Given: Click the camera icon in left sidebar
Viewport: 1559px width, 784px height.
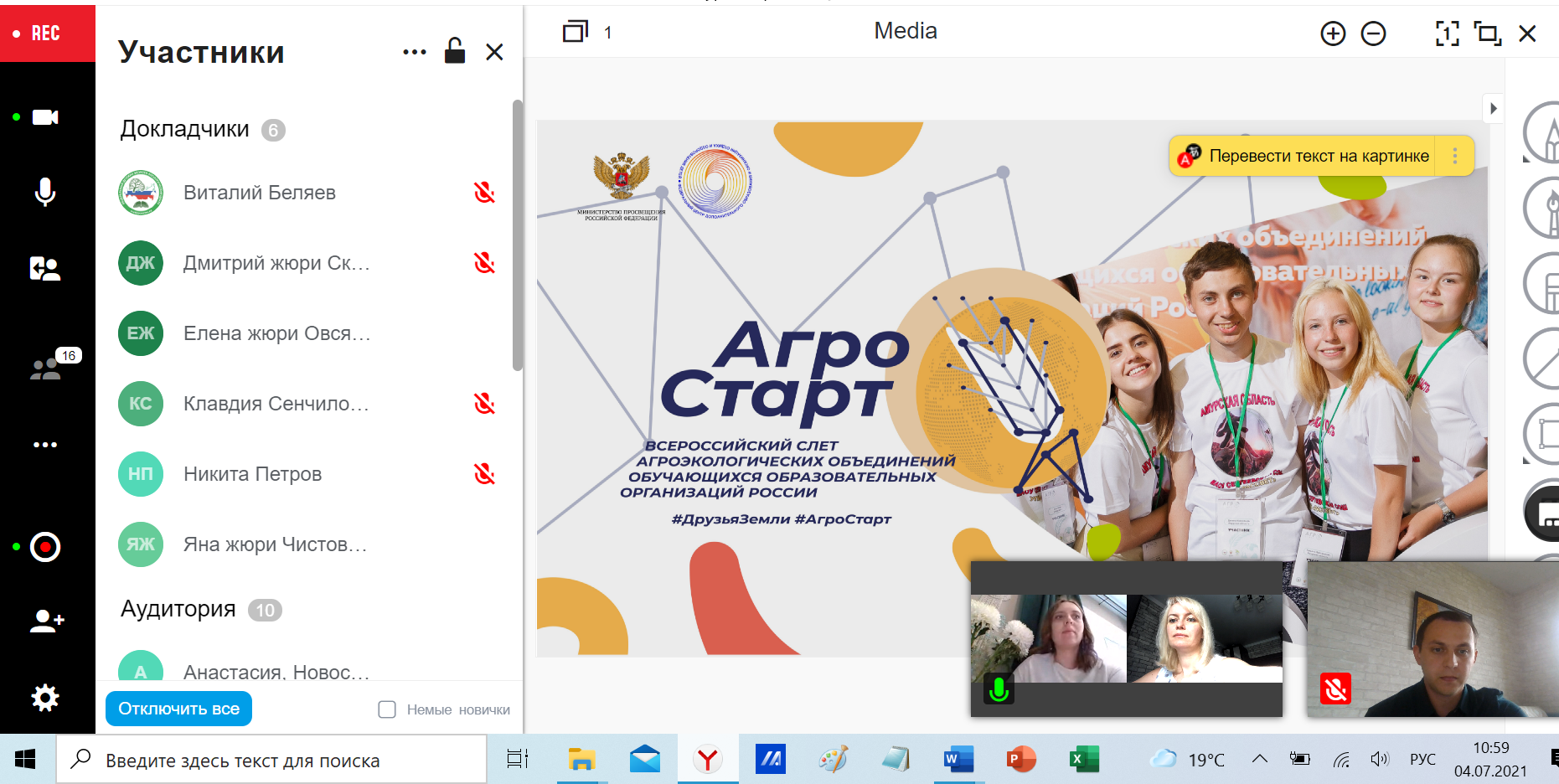Looking at the screenshot, I should tap(45, 117).
